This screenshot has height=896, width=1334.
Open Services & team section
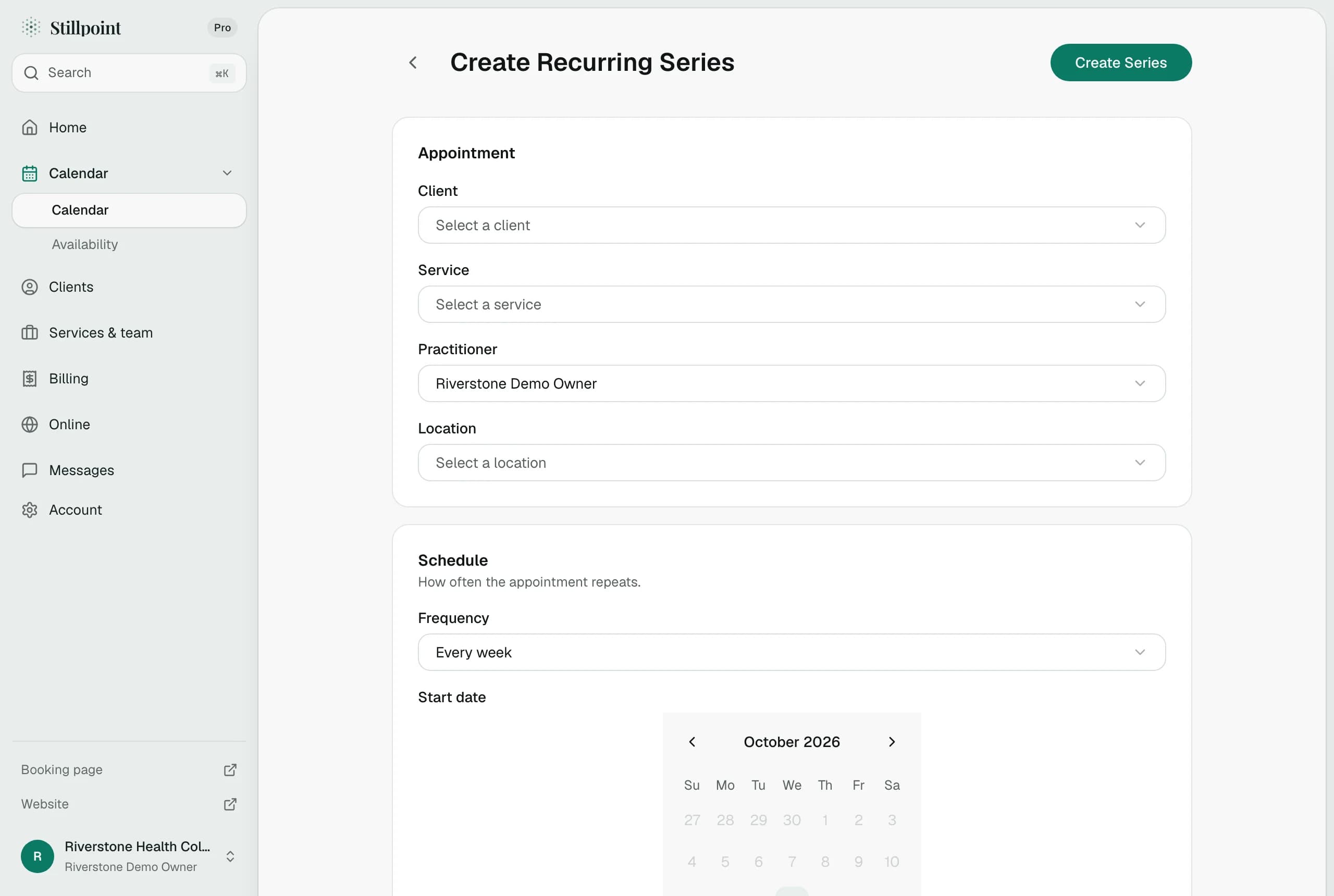click(x=101, y=332)
